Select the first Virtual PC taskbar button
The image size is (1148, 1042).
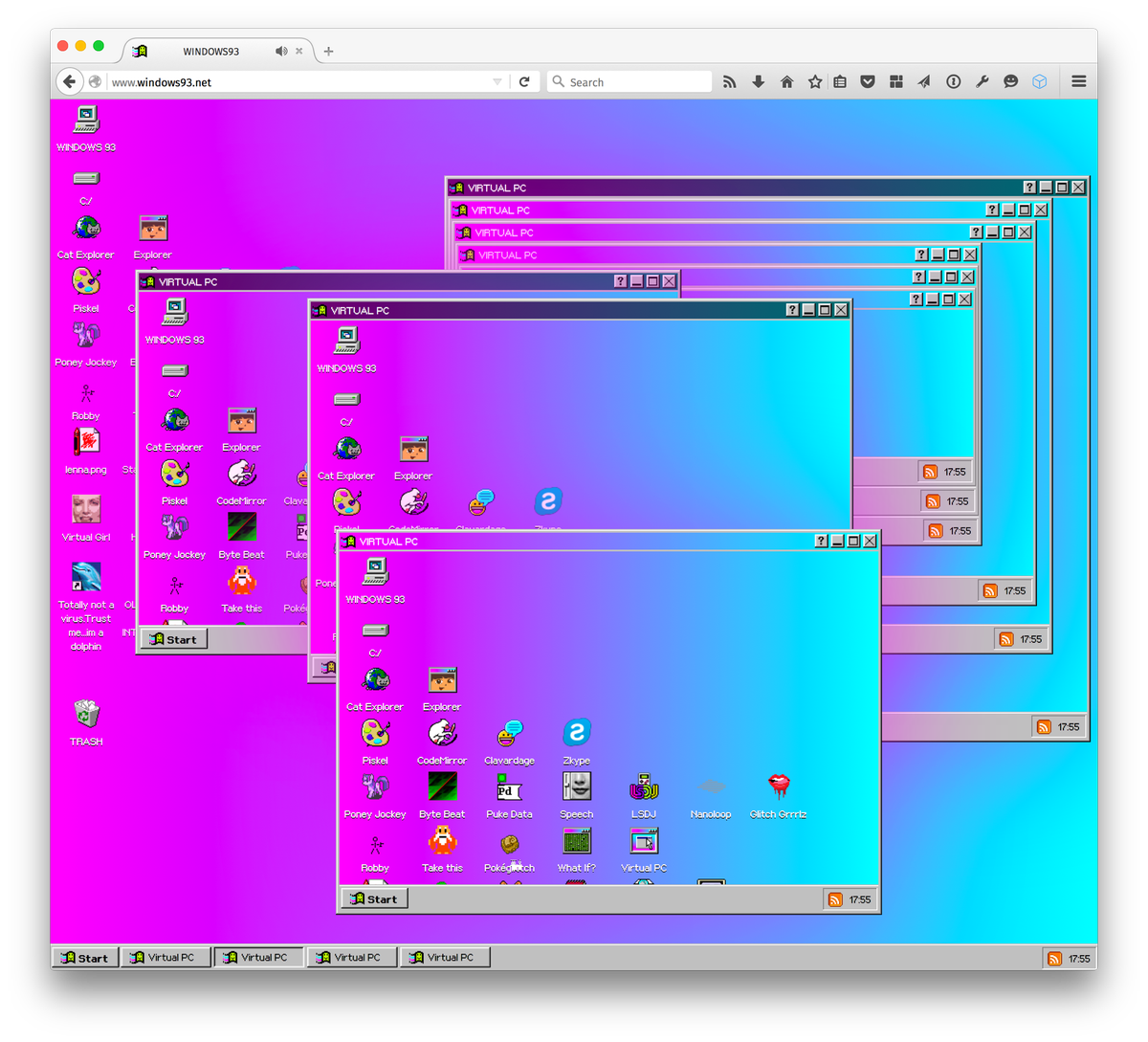coord(166,958)
